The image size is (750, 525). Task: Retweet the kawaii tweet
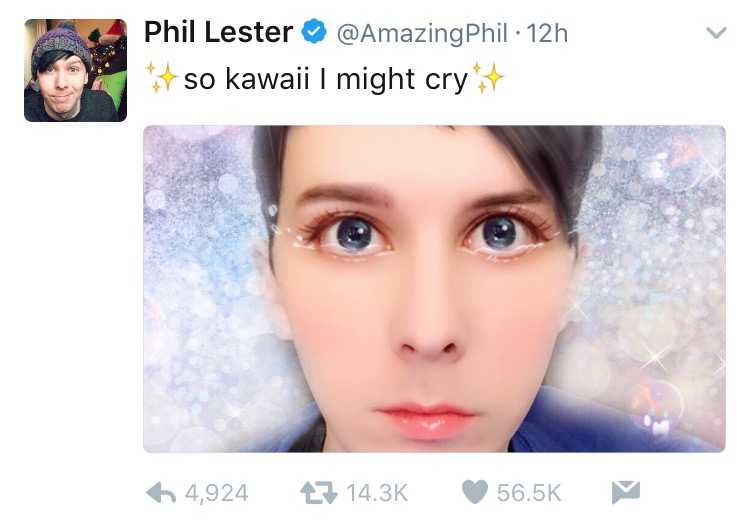tap(320, 492)
